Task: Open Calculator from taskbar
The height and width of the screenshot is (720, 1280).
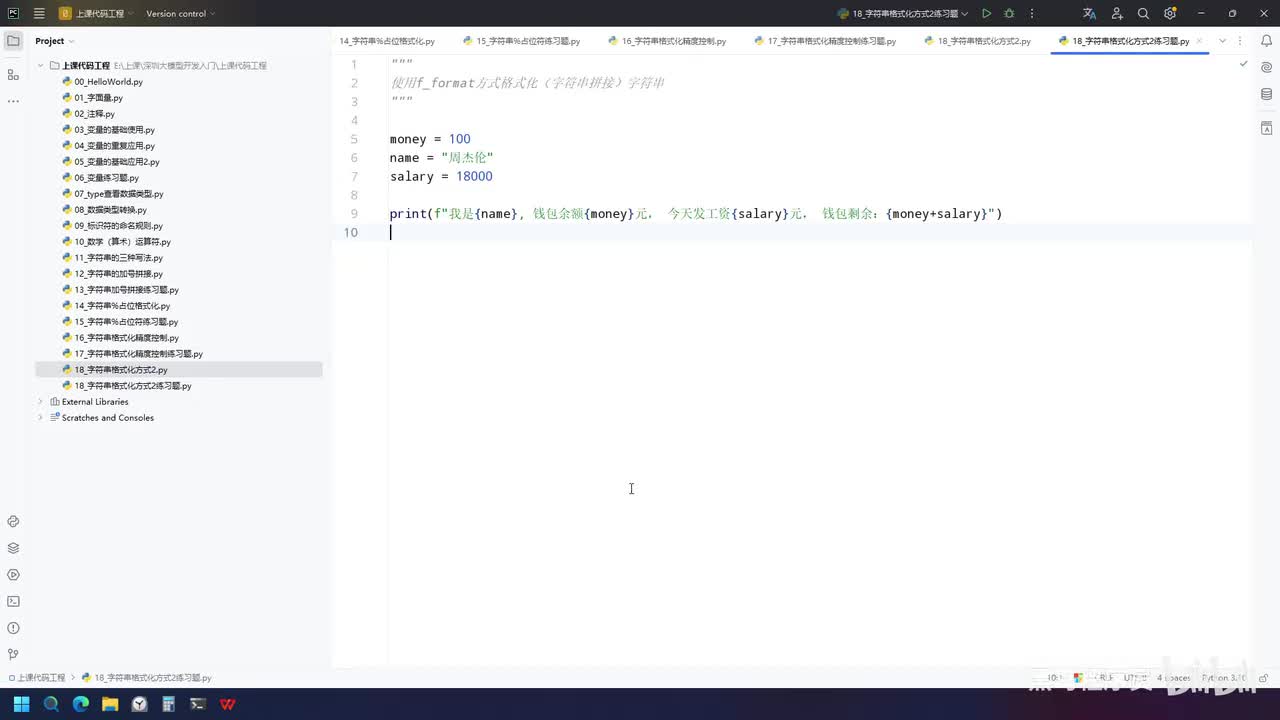Action: coord(169,704)
